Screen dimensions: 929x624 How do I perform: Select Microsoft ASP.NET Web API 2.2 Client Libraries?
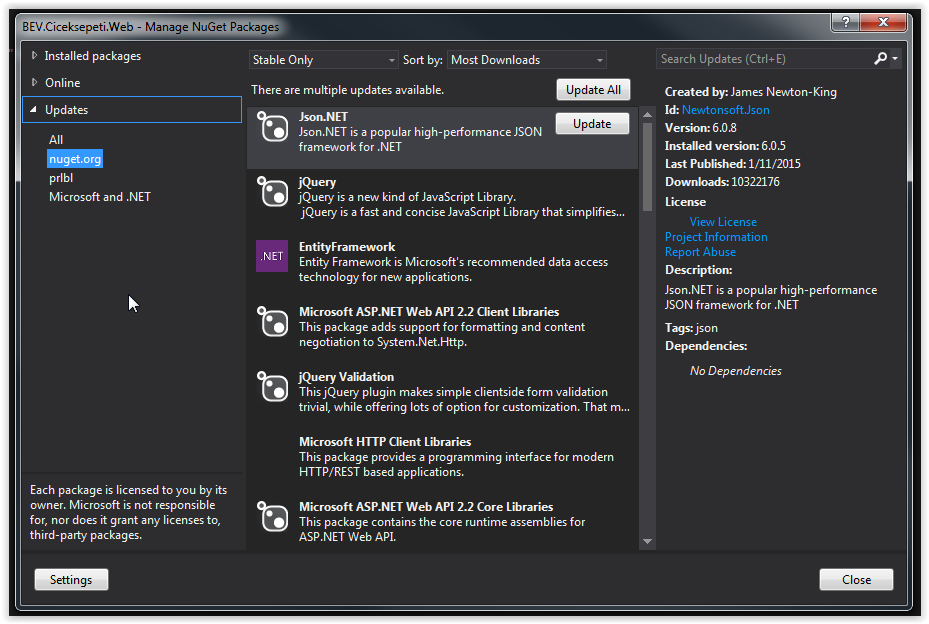(429, 312)
